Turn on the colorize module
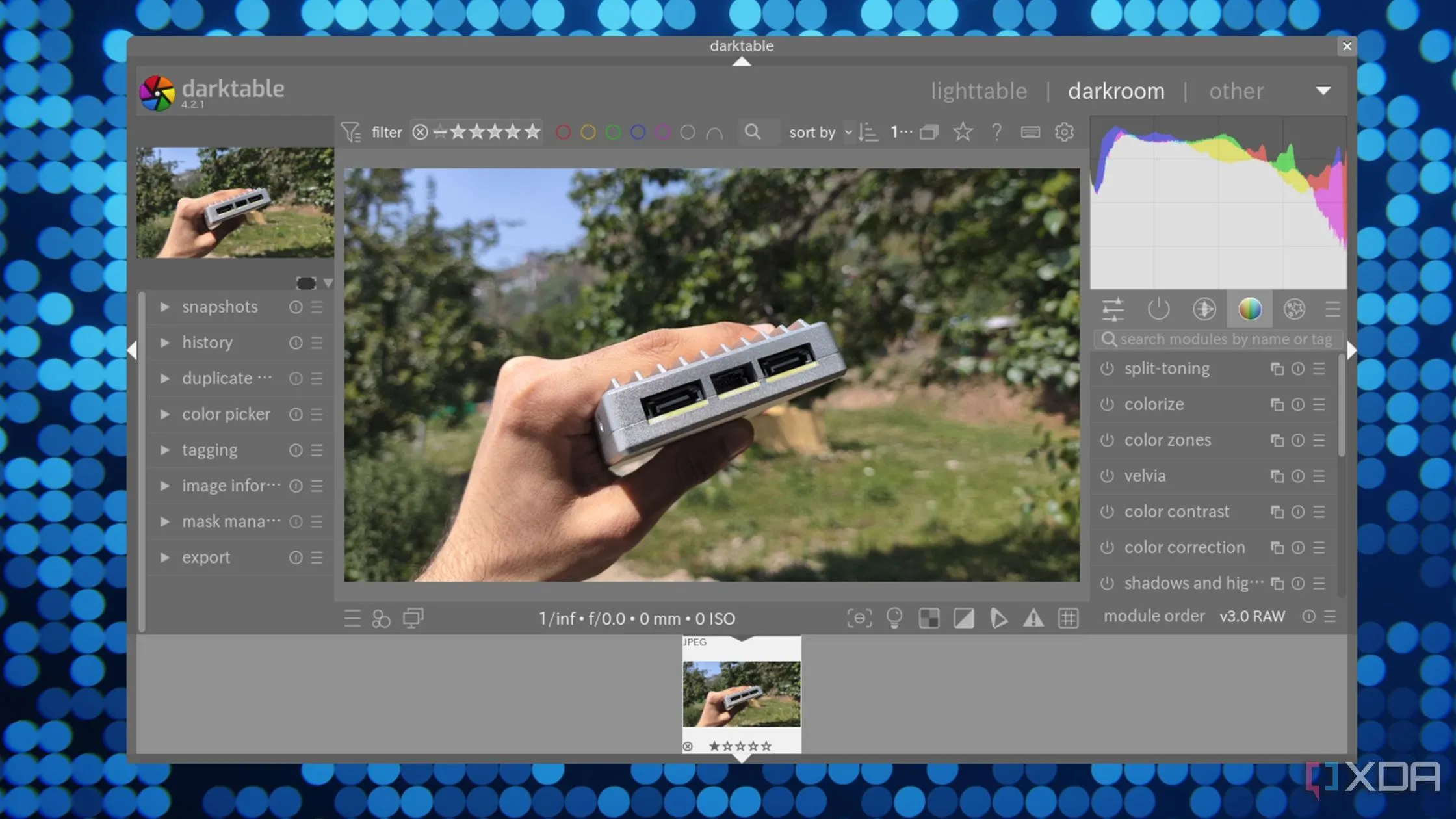The image size is (1456, 819). point(1107,404)
